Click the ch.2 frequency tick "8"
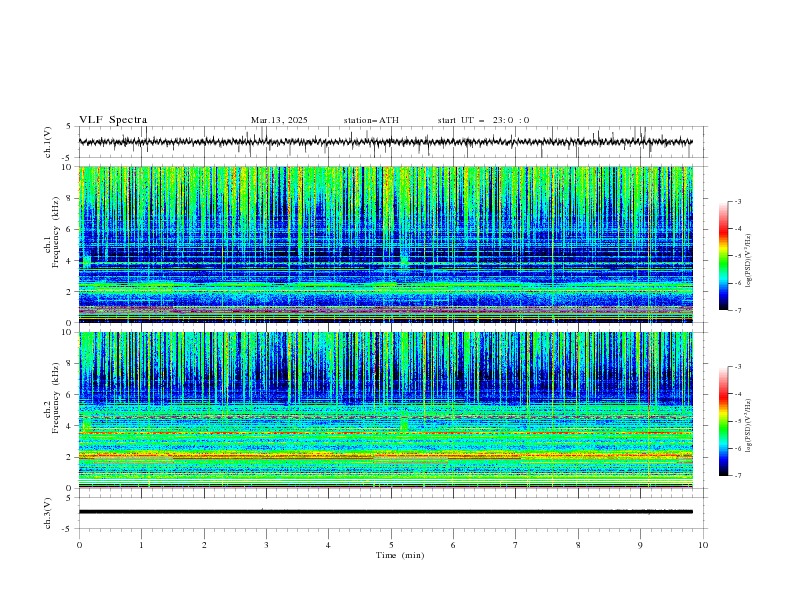The image size is (792, 612). 72,364
